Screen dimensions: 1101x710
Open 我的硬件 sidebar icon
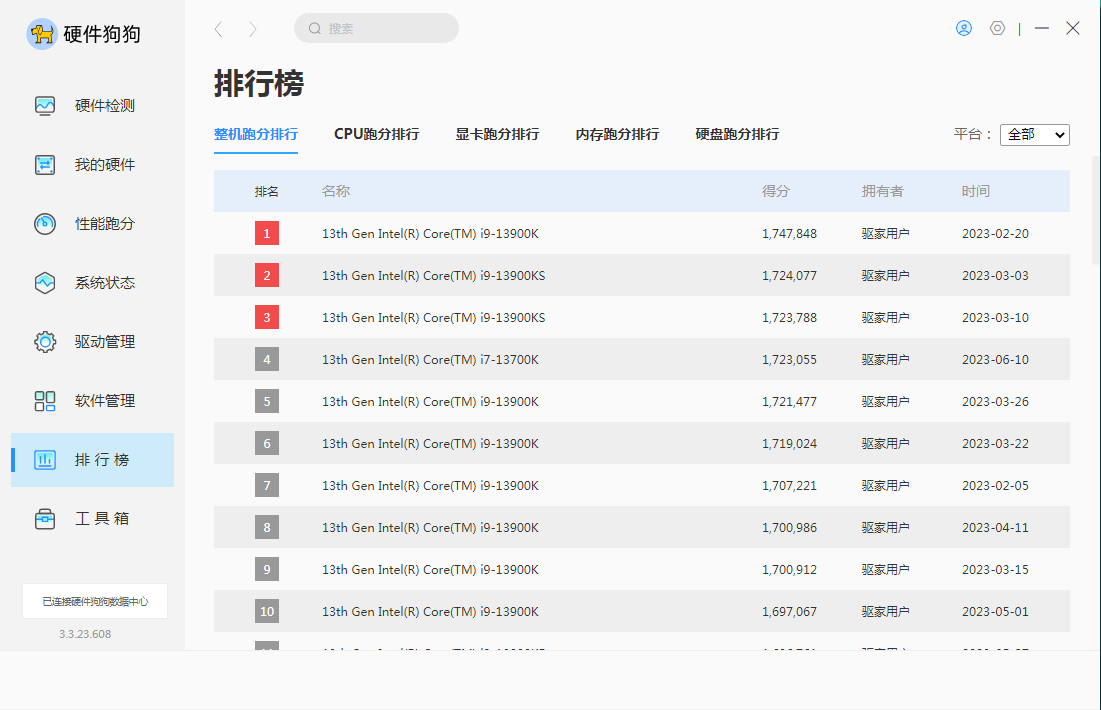point(45,165)
